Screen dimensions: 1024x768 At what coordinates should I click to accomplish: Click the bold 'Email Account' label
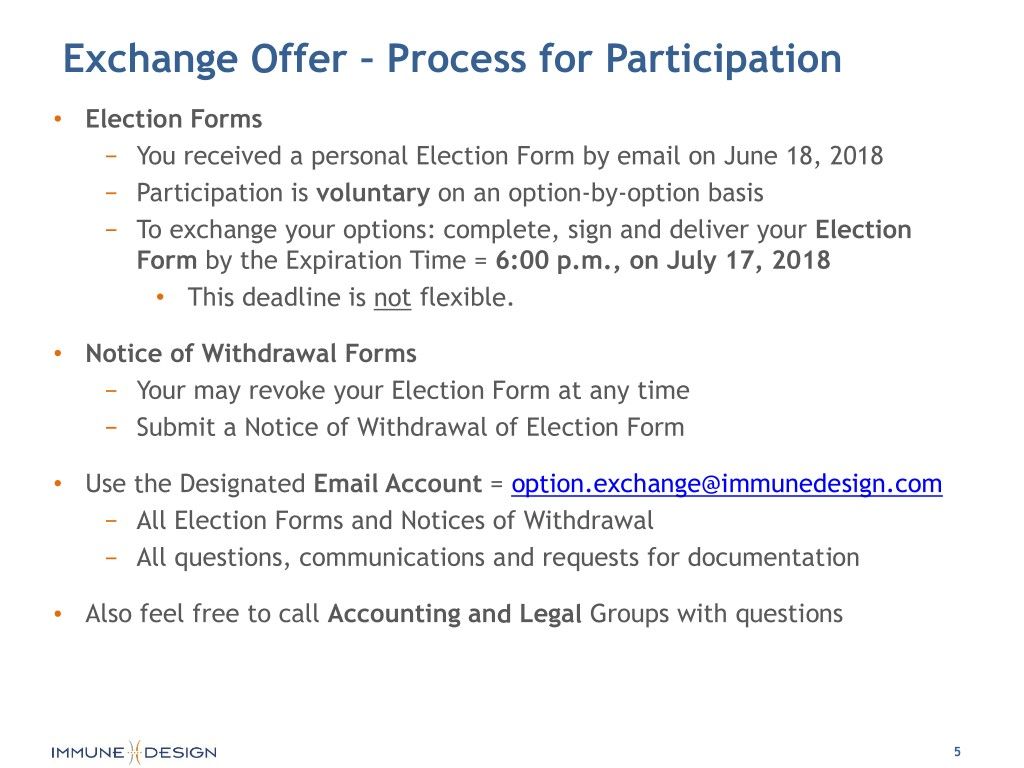pos(397,484)
